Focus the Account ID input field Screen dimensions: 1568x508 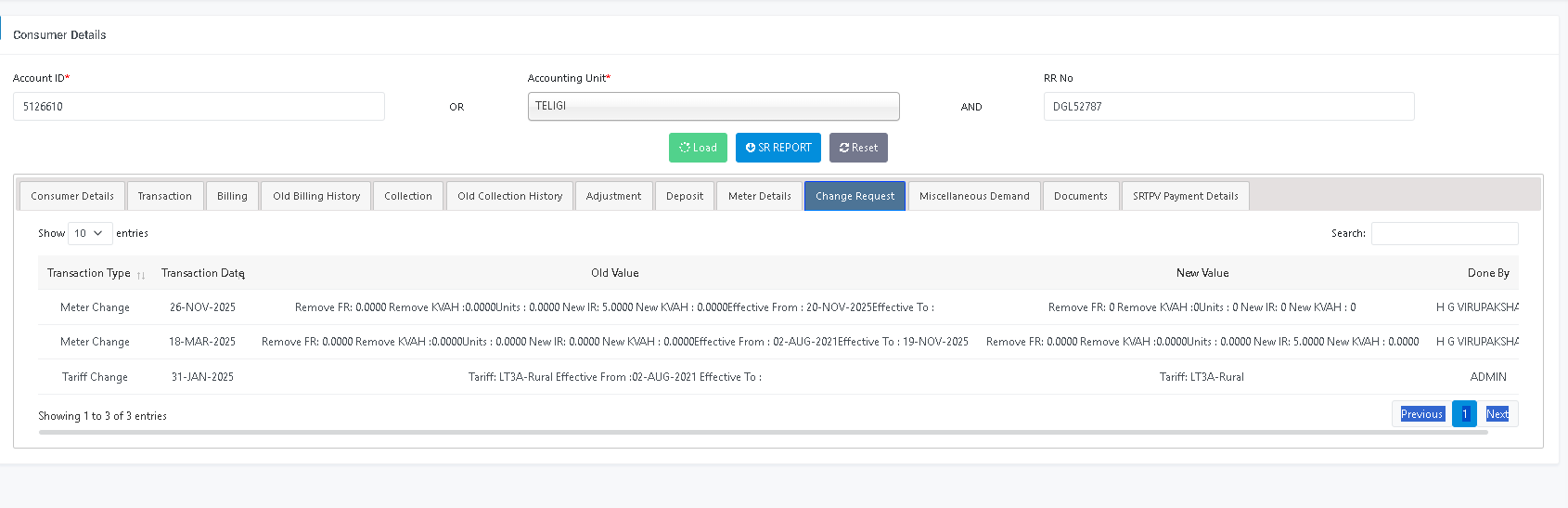click(199, 106)
